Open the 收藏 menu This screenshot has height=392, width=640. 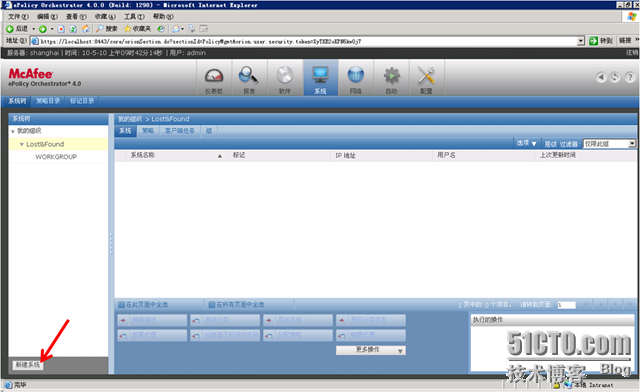pos(105,17)
